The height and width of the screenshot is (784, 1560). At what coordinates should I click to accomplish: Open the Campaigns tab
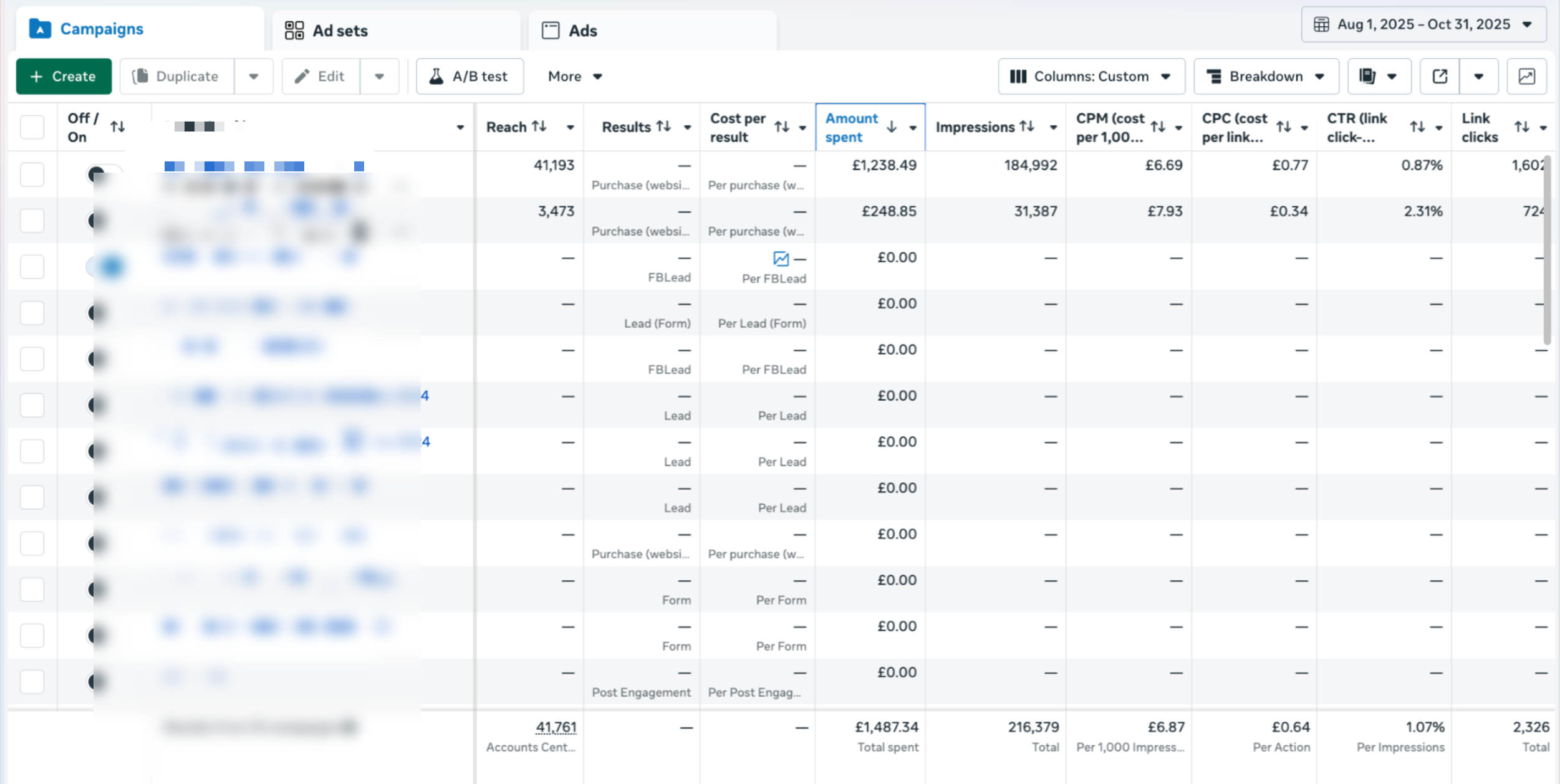tap(140, 29)
